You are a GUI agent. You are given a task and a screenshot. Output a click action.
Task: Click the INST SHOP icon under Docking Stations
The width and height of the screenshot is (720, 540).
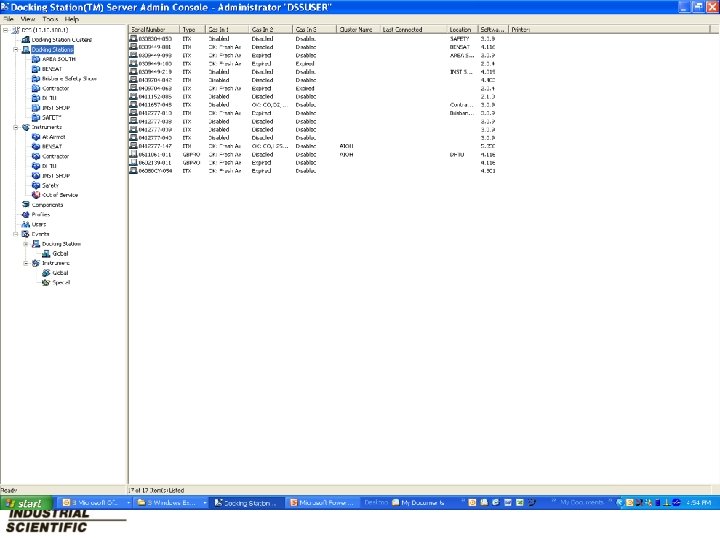[x=36, y=107]
